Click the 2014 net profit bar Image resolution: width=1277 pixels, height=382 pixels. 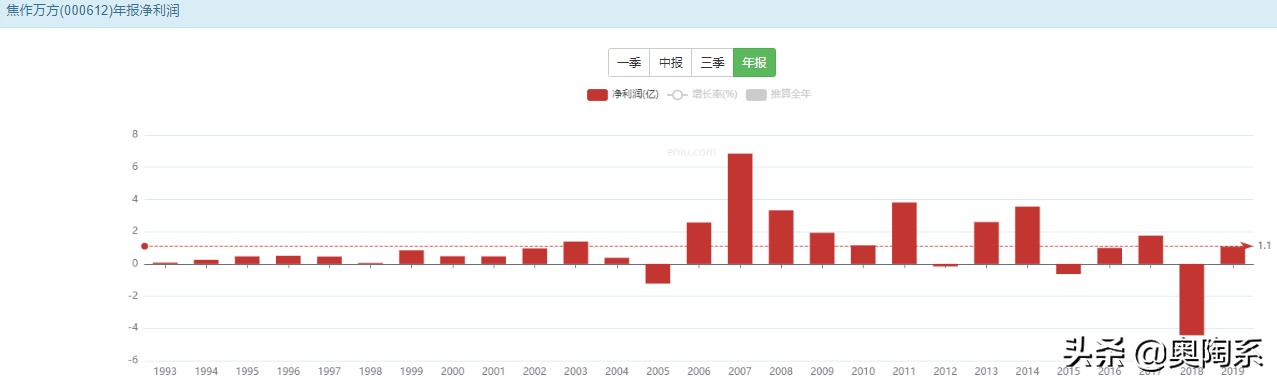click(x=1027, y=235)
